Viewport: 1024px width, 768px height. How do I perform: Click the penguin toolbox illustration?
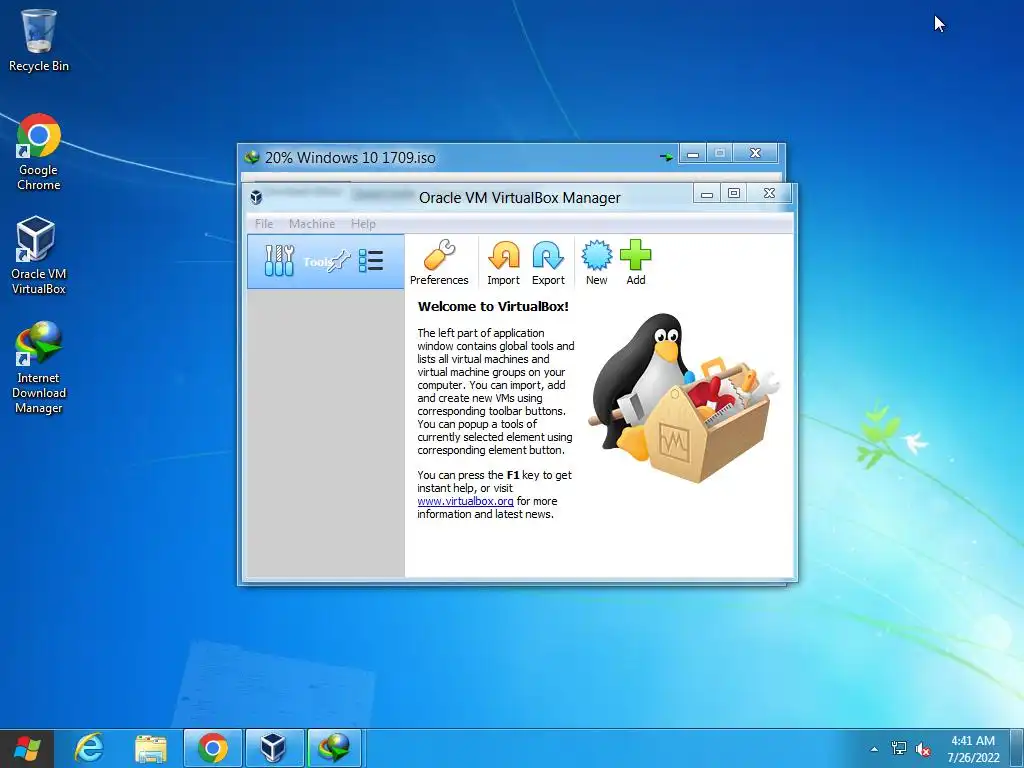[x=683, y=398]
